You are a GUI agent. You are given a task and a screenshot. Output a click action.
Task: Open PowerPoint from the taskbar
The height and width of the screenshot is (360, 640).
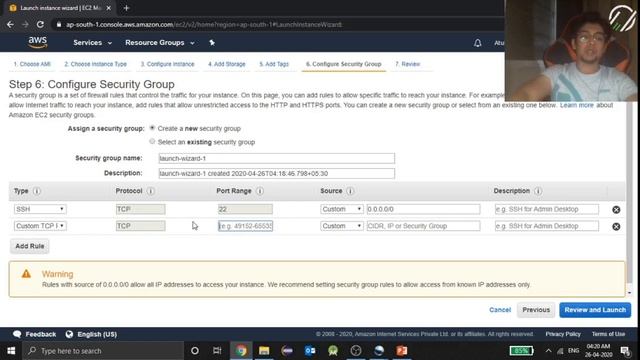pos(402,351)
